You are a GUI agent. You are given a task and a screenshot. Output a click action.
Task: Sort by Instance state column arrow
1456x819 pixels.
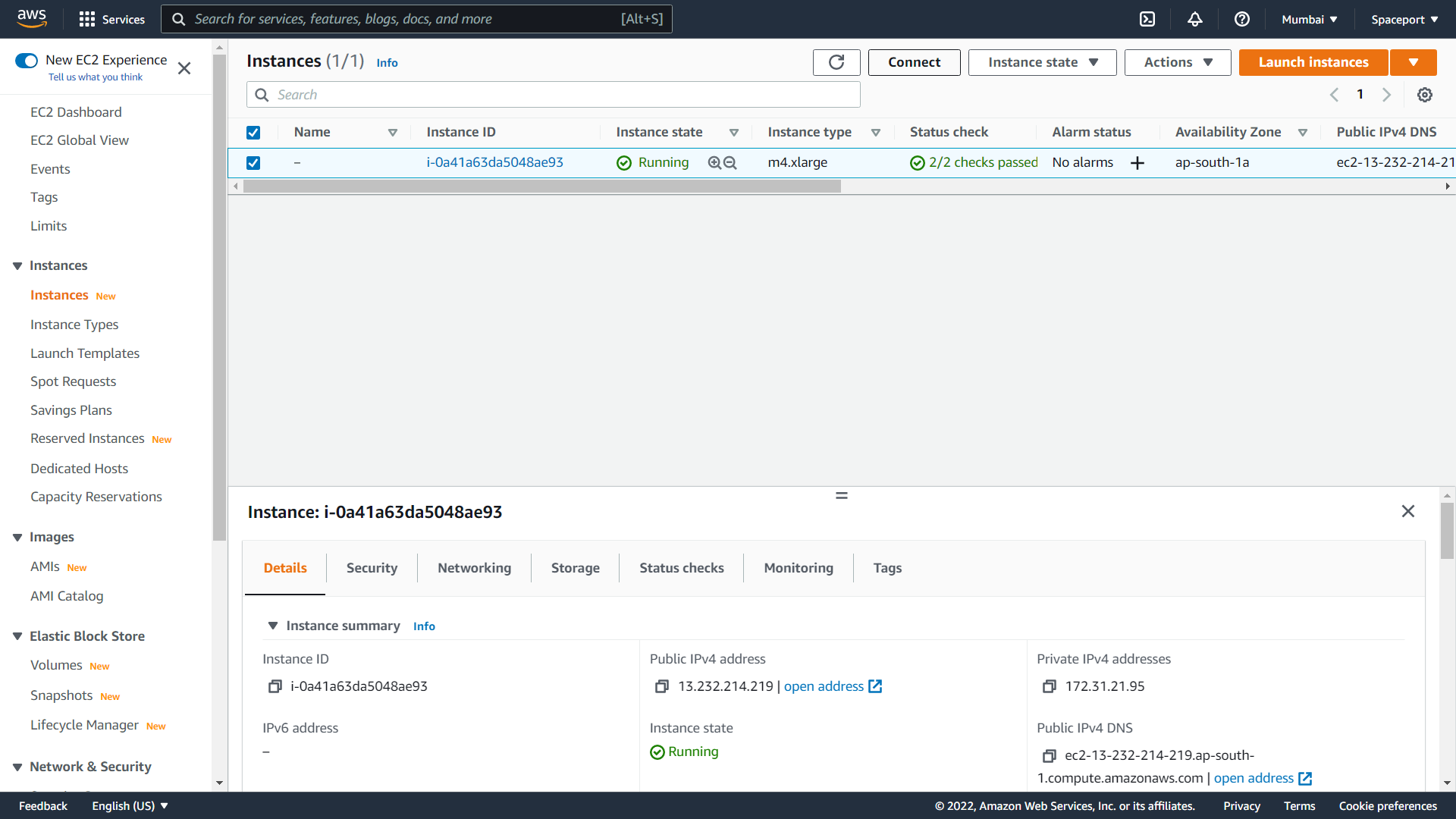pos(734,133)
